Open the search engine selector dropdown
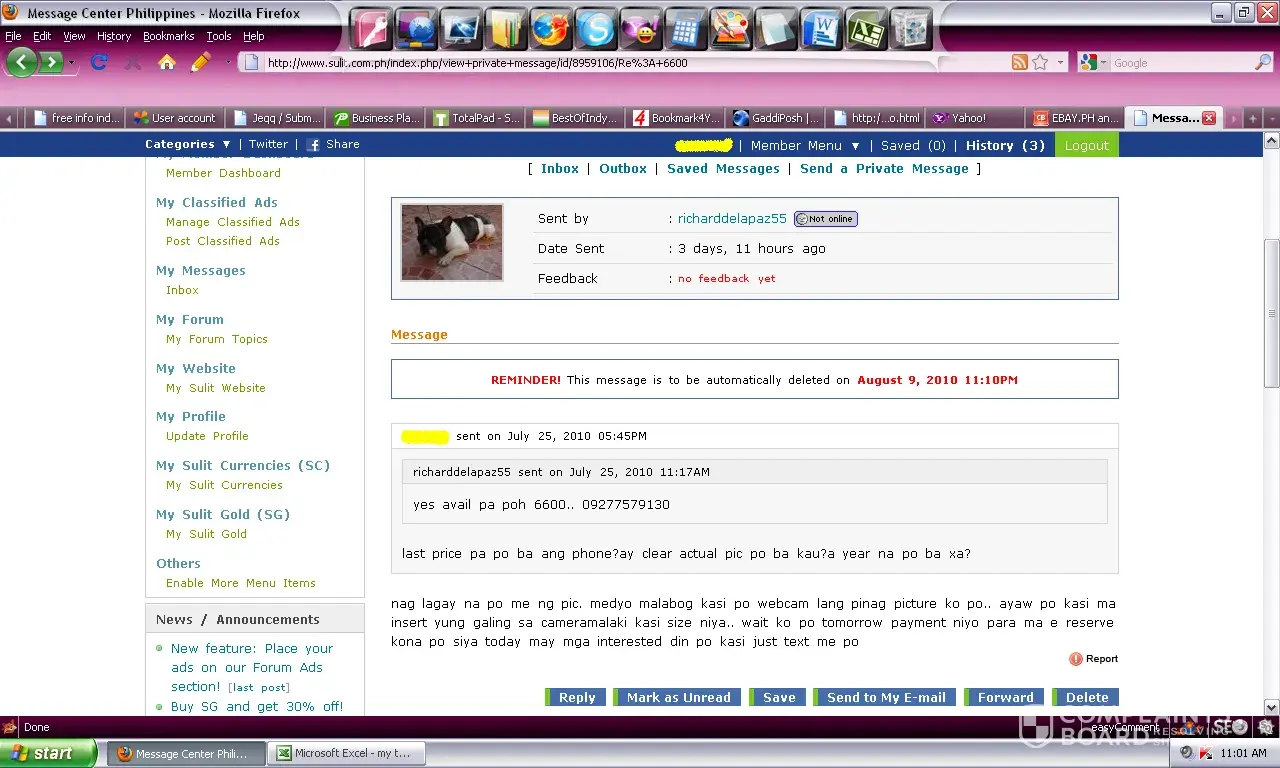This screenshot has height=768, width=1280. pyautogui.click(x=1095, y=63)
